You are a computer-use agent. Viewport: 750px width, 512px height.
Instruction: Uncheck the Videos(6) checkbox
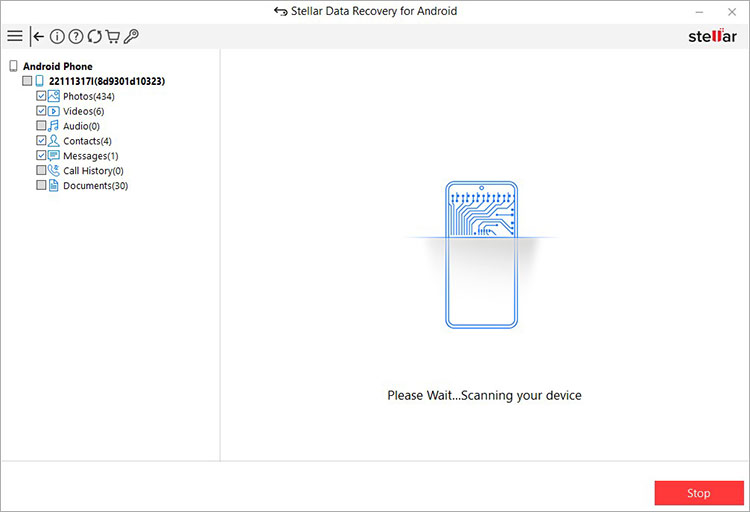pos(41,111)
